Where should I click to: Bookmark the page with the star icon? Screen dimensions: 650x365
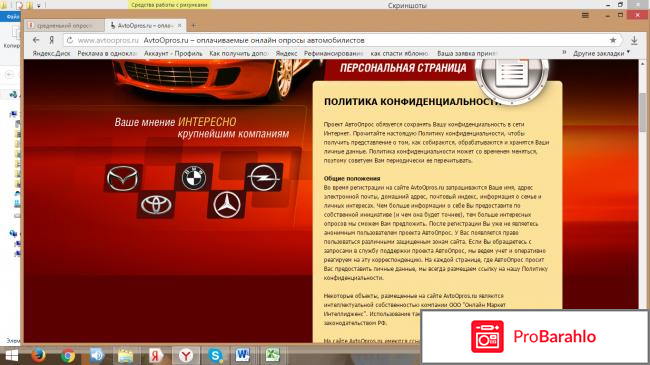click(613, 40)
